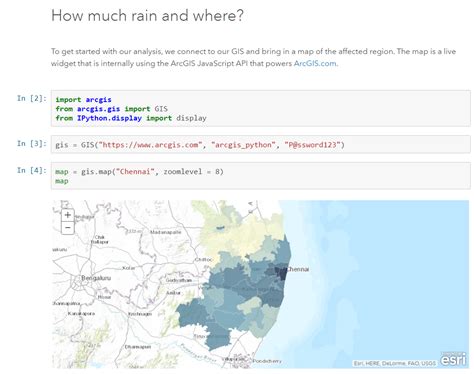Click the In [3] prompt label
Image resolution: width=474 pixels, height=374 pixels.
pos(32,143)
